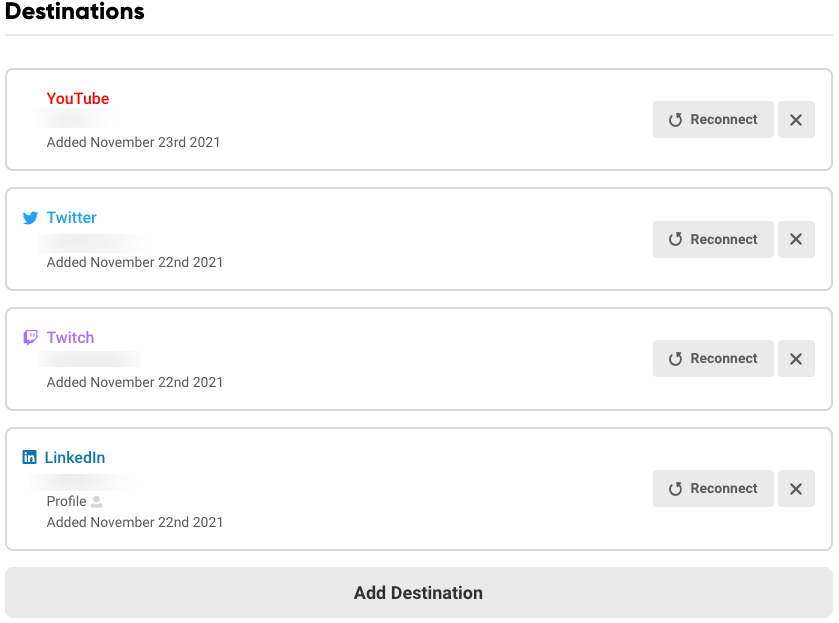The width and height of the screenshot is (839, 623).
Task: Click the reconnect refresh icon for Twitter
Action: click(x=674, y=239)
